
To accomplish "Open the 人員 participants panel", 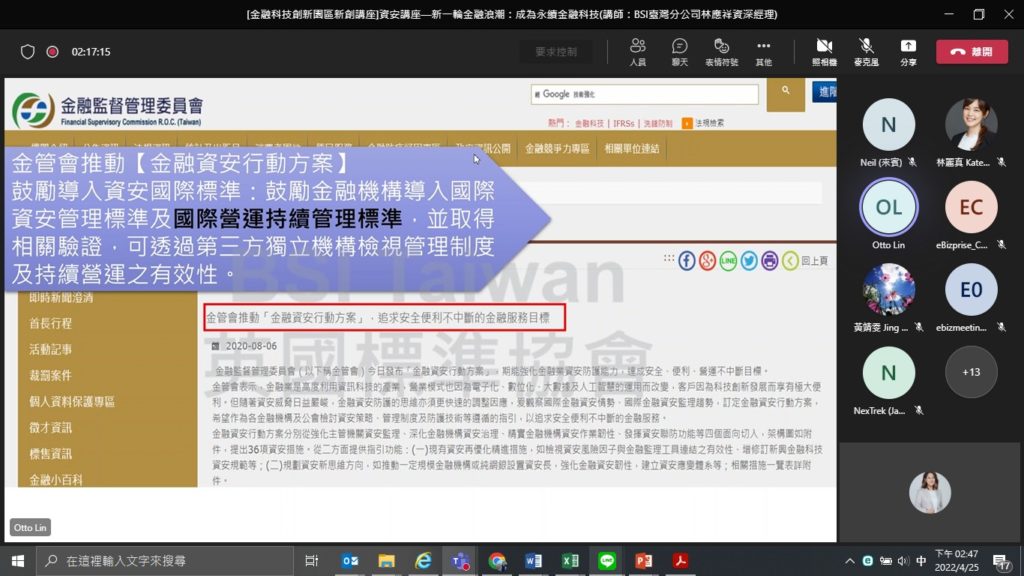I will coord(637,52).
